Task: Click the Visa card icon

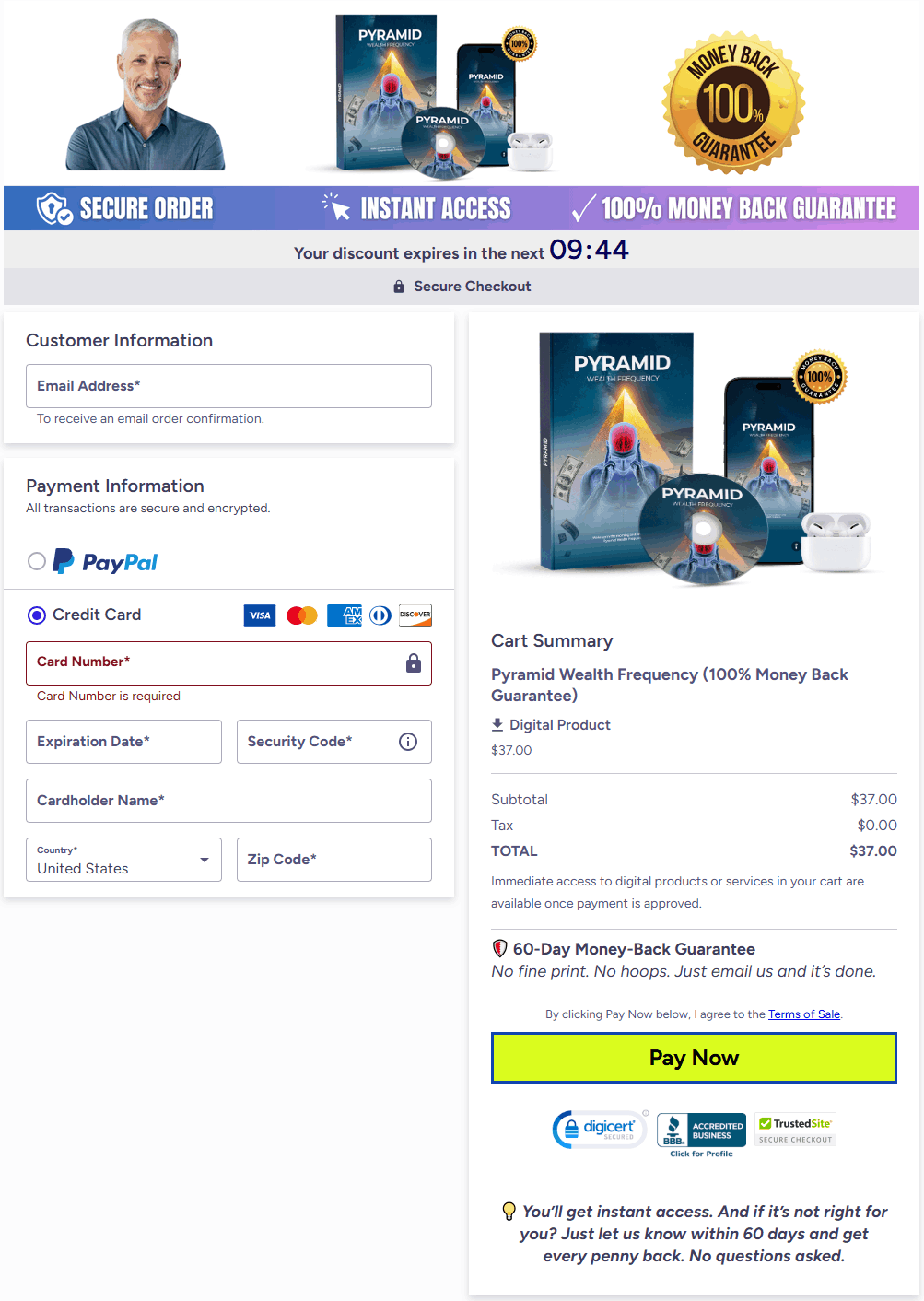Action: 260,615
